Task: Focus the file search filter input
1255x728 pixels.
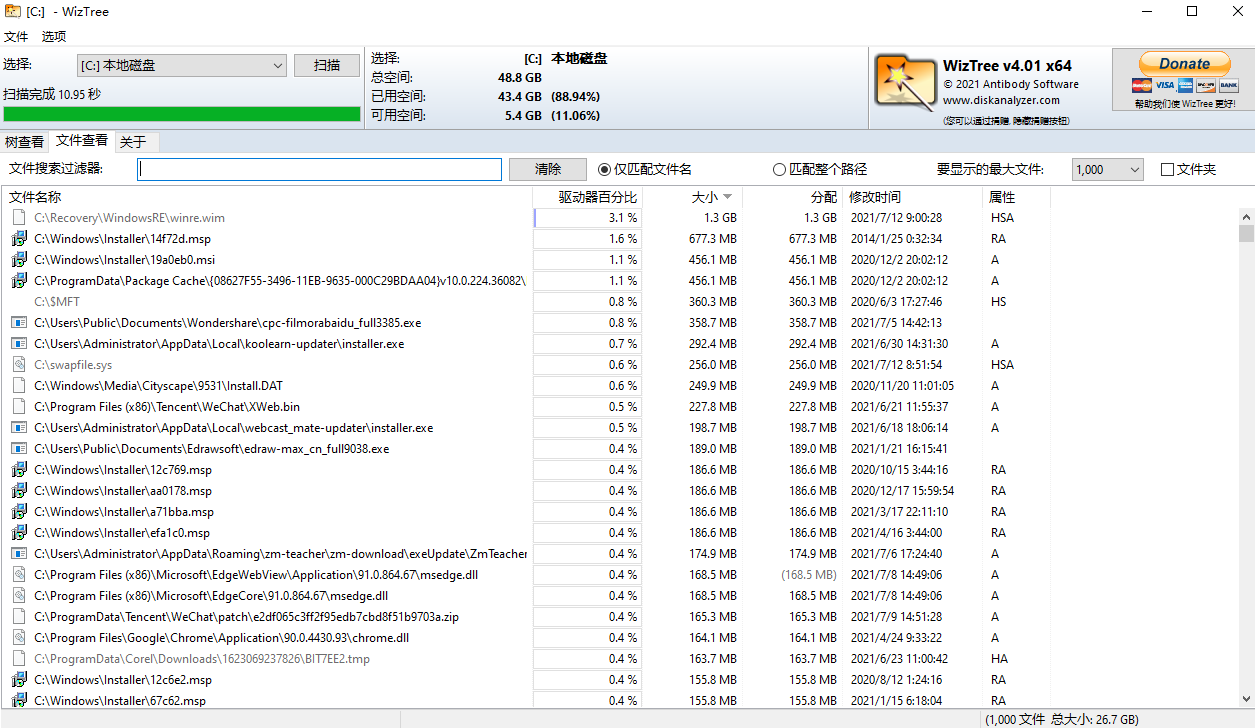Action: pyautogui.click(x=319, y=170)
